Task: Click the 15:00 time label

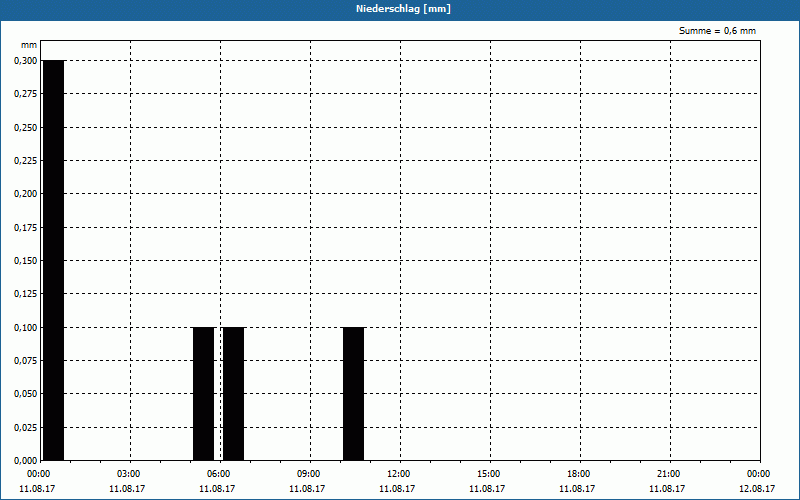Action: pyautogui.click(x=489, y=474)
